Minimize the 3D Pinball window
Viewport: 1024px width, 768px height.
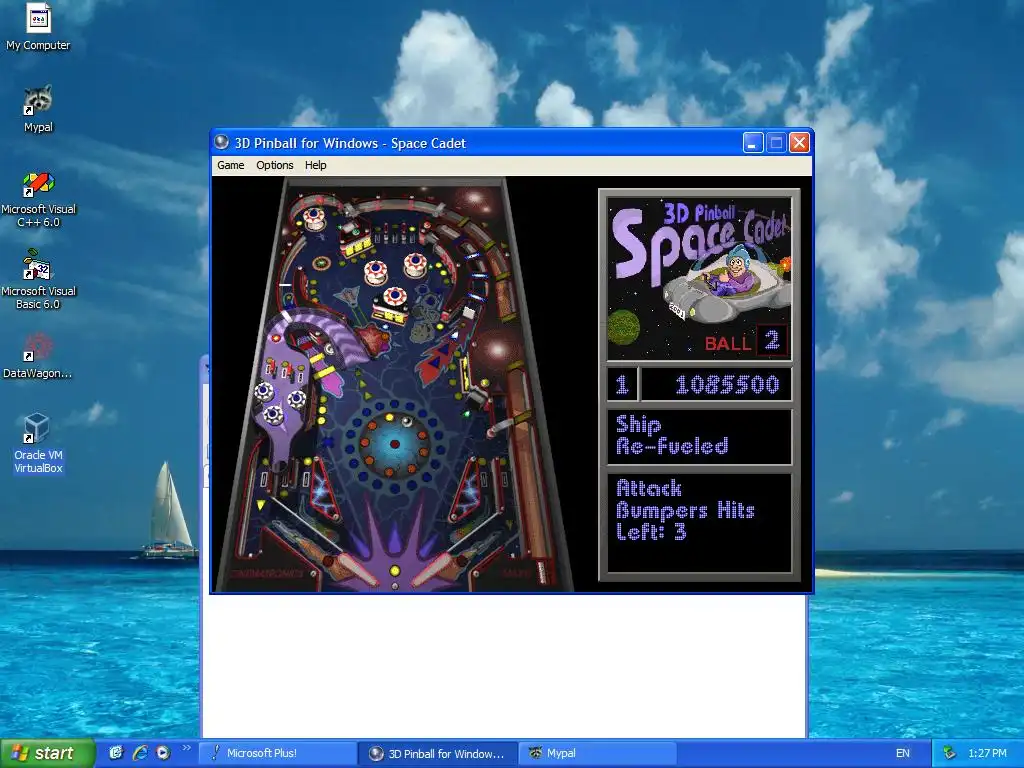pos(753,142)
